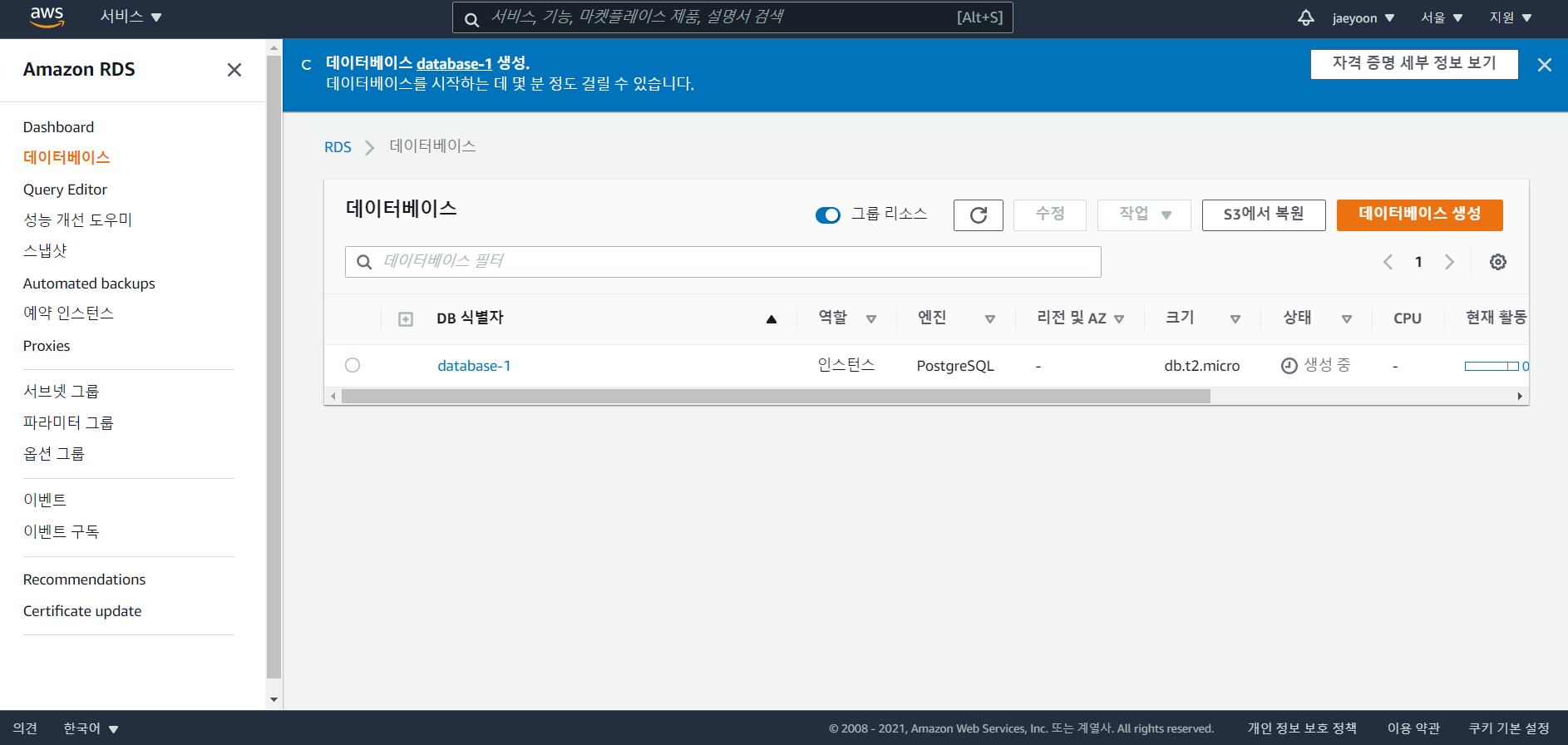Open Query Editor in sidebar
1568x745 pixels.
(65, 190)
